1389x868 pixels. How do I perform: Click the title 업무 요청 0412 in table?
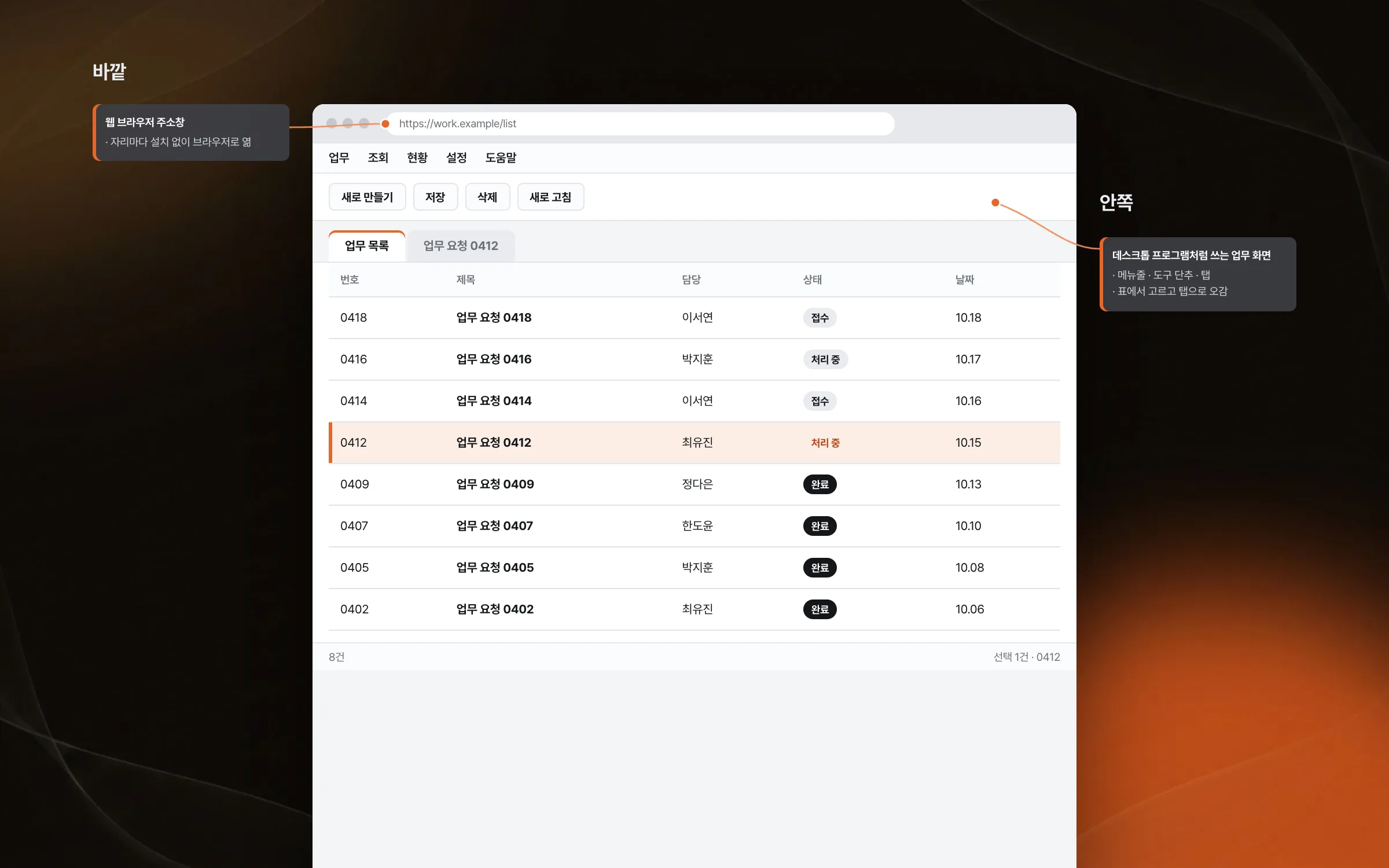pyautogui.click(x=494, y=443)
